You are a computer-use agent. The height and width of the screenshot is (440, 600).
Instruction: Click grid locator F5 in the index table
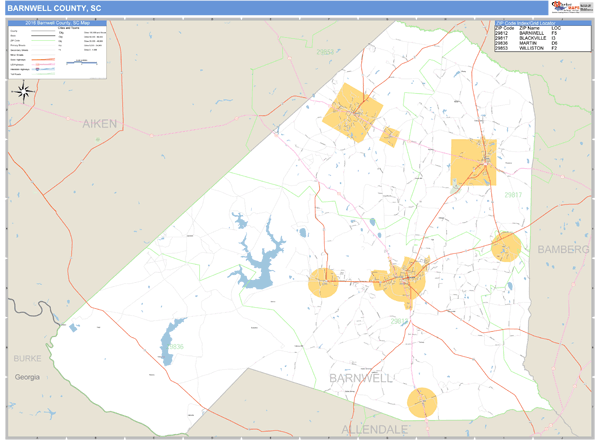[554, 33]
